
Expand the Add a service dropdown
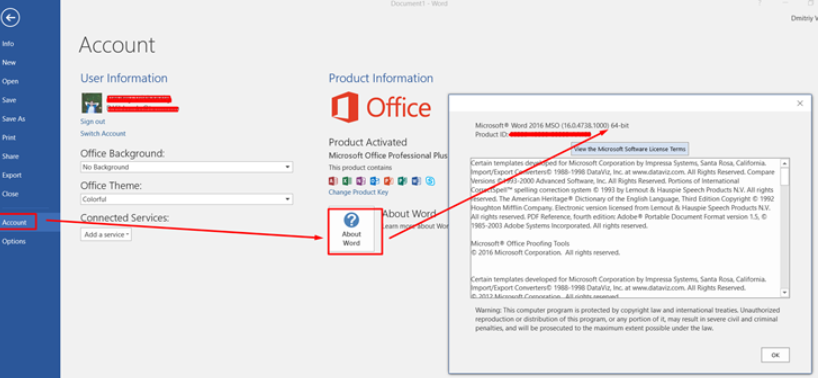106,234
